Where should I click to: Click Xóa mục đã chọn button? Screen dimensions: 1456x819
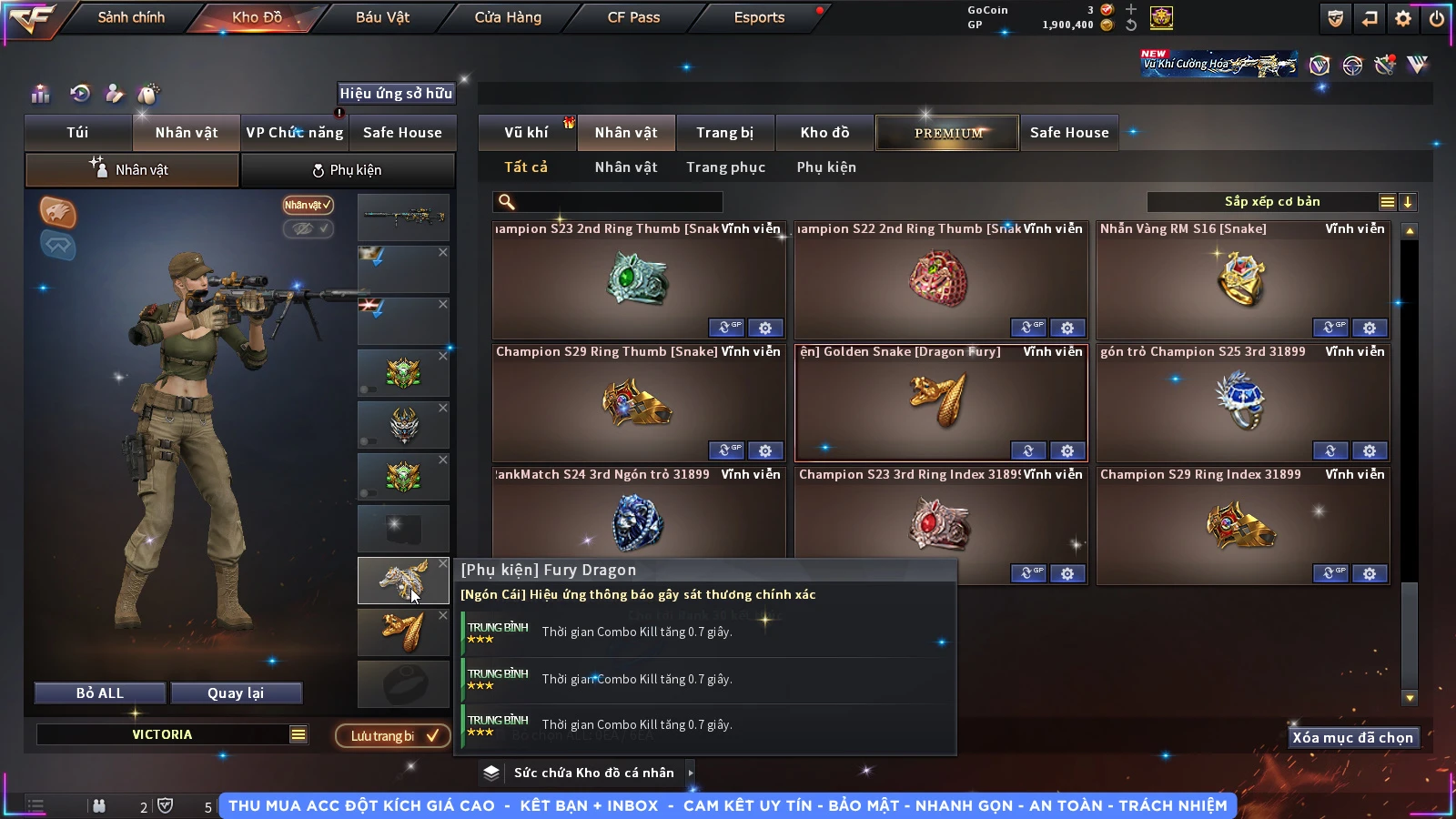pos(1353,737)
